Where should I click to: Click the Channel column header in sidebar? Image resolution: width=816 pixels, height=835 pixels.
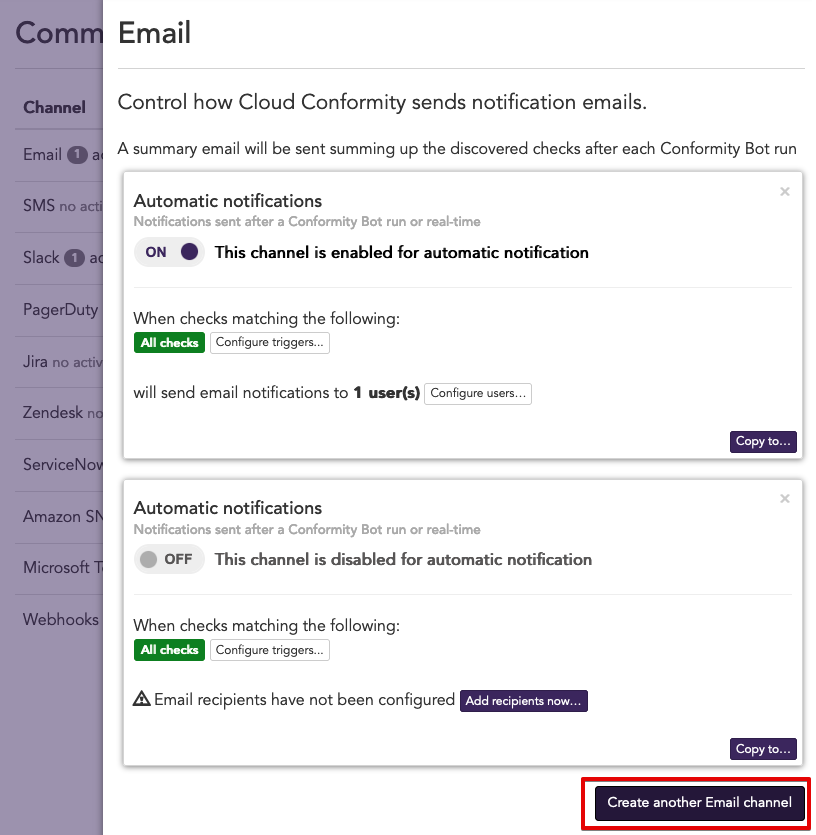[54, 107]
